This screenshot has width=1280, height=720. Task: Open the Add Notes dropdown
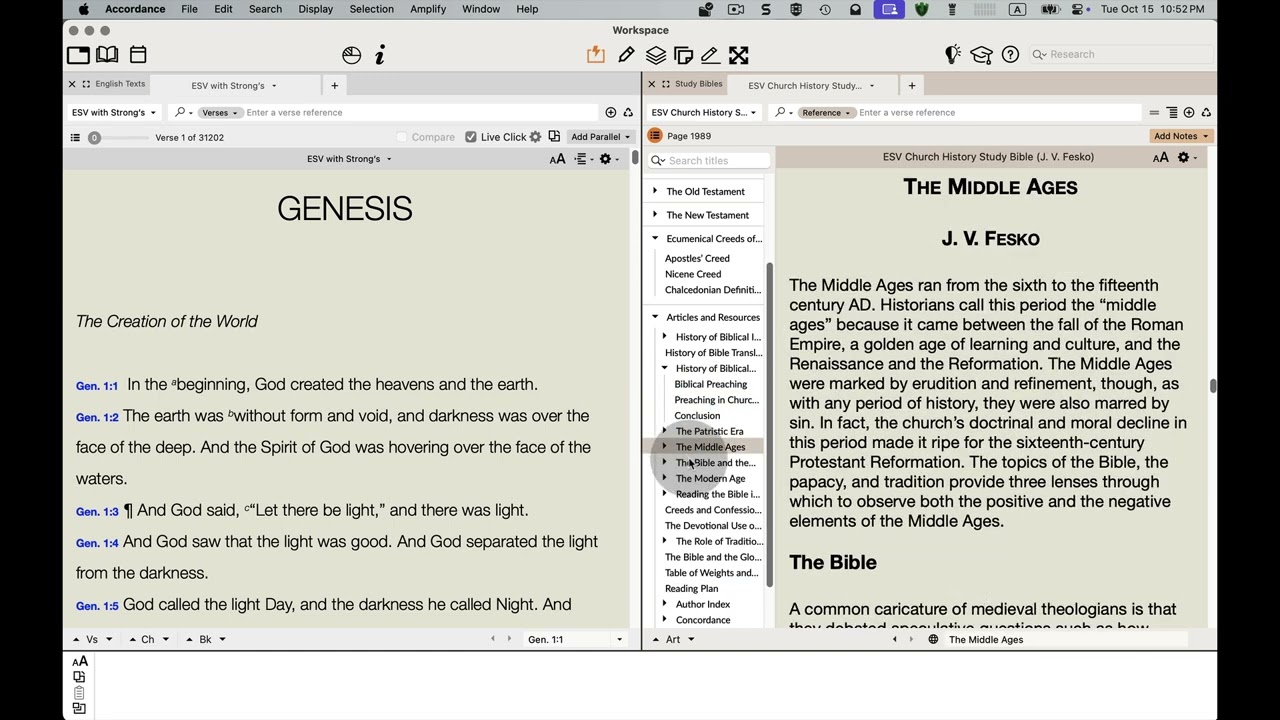click(1180, 136)
